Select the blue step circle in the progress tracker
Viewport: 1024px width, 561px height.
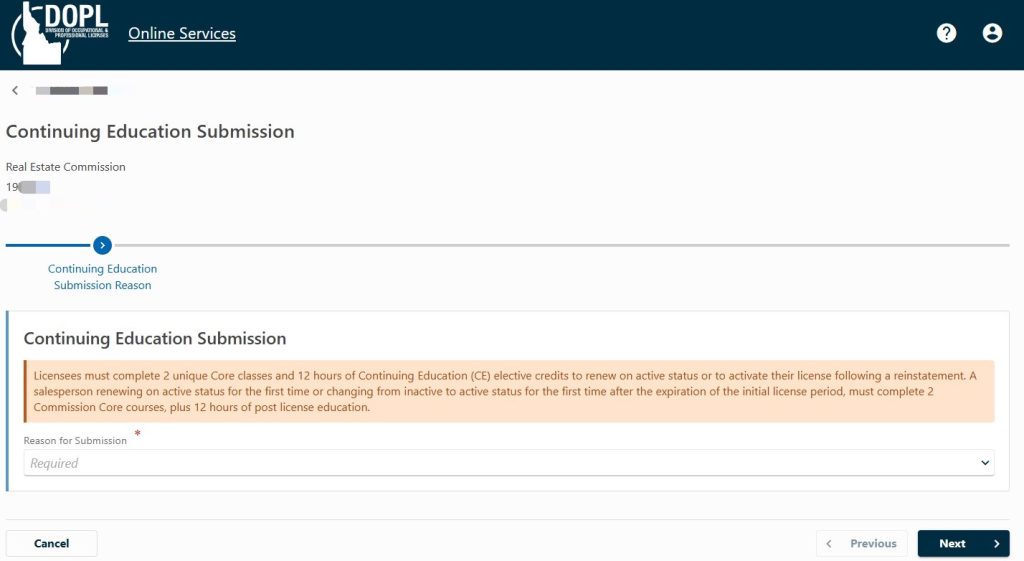click(103, 246)
